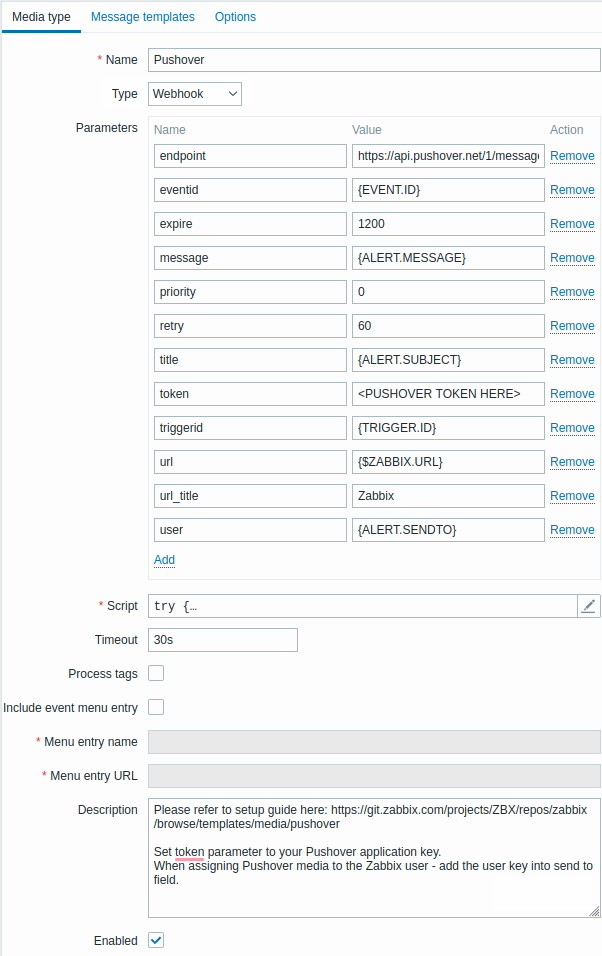Open the script editor pencil icon
The height and width of the screenshot is (956, 602).
click(589, 606)
